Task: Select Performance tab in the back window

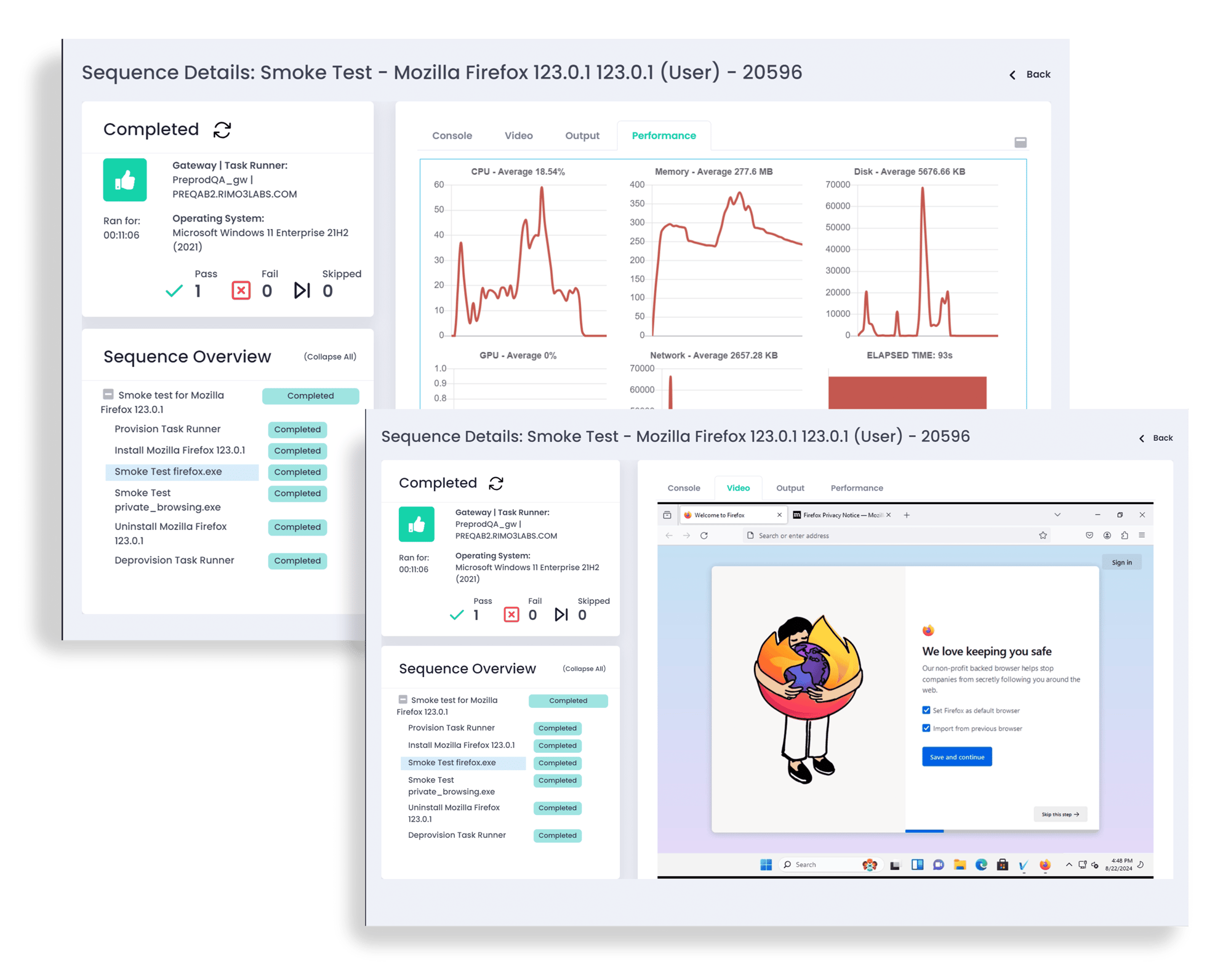Action: [664, 135]
